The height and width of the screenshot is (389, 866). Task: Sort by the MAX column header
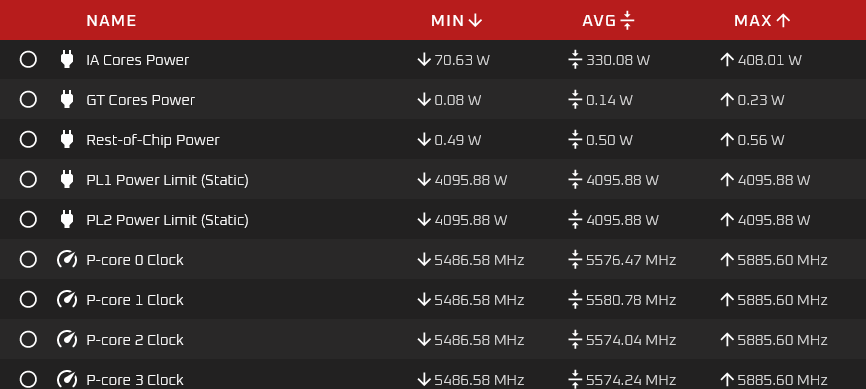point(762,21)
